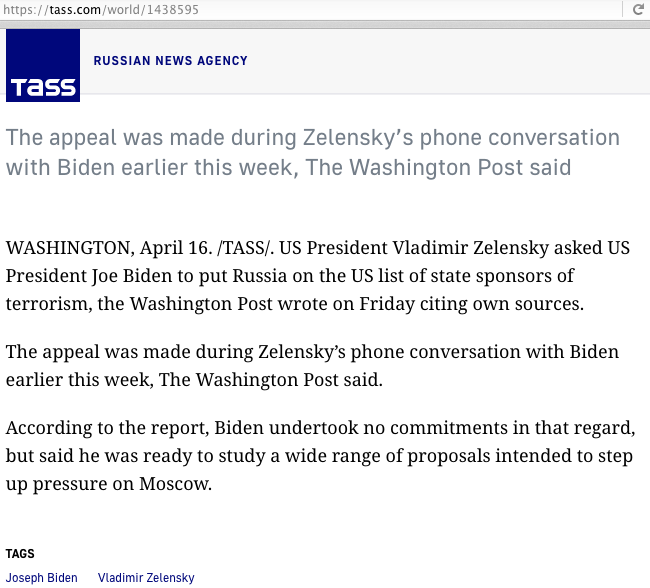The width and height of the screenshot is (650, 588).
Task: Open the Vladimir Zelensky tag link
Action: 146,578
